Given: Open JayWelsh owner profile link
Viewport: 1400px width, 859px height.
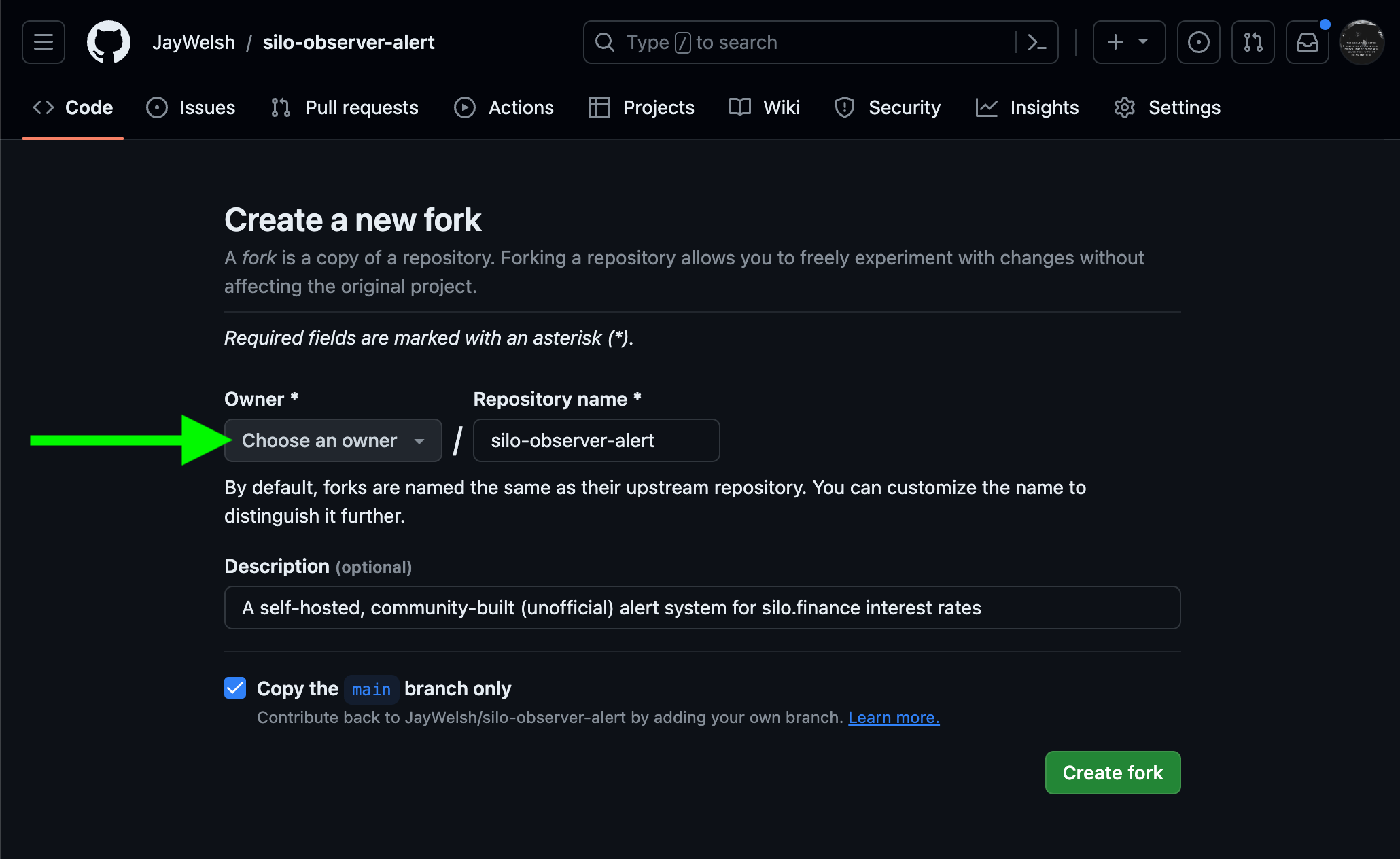Looking at the screenshot, I should (194, 42).
